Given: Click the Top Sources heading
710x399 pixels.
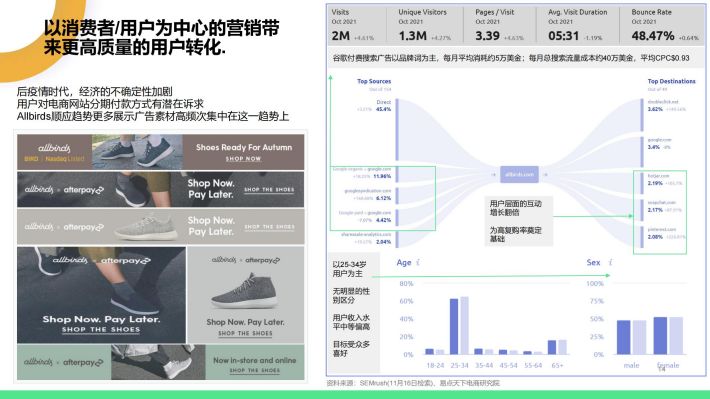Looking at the screenshot, I should pyautogui.click(x=374, y=81).
